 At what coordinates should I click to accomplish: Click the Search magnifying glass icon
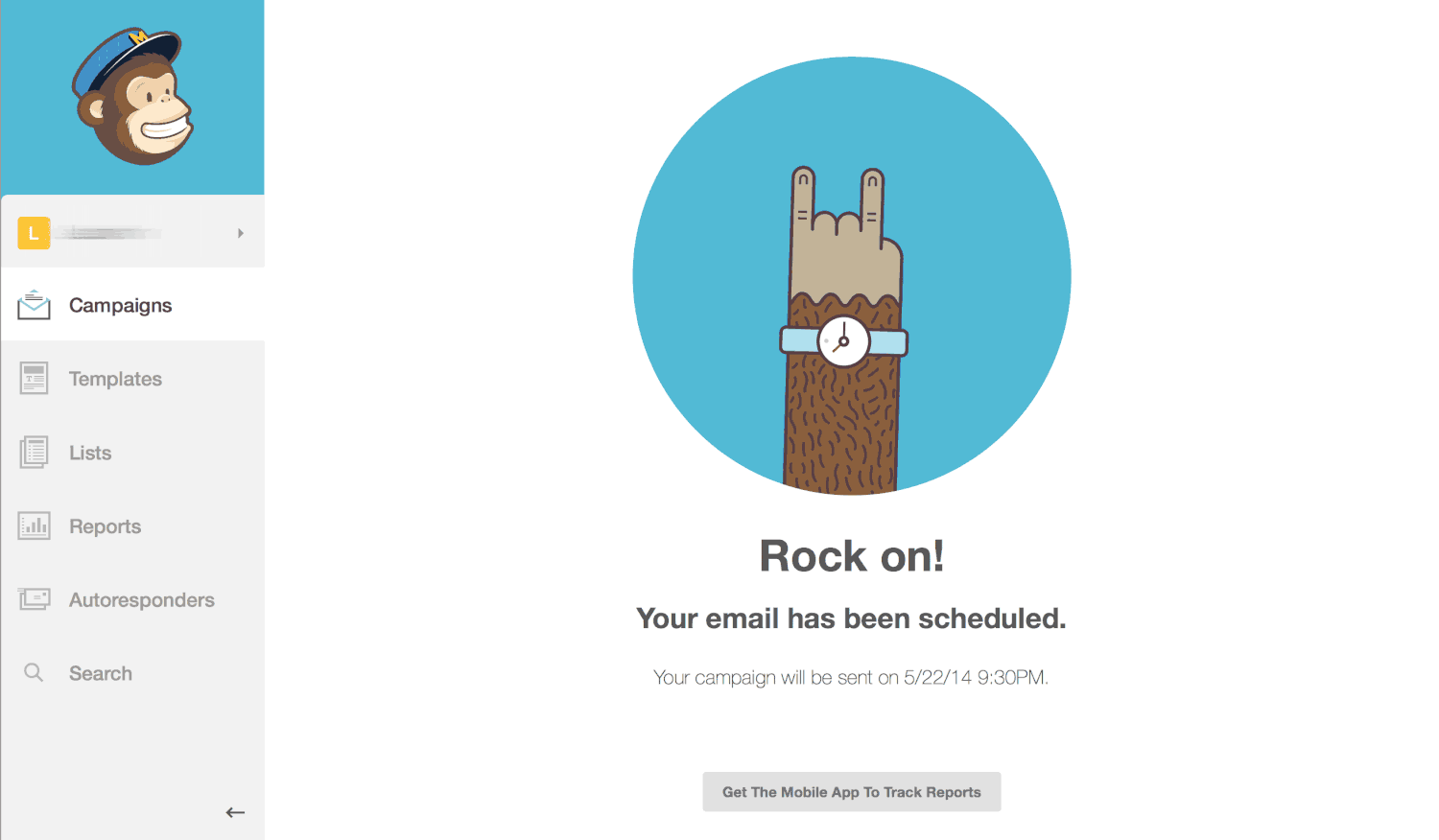34,673
